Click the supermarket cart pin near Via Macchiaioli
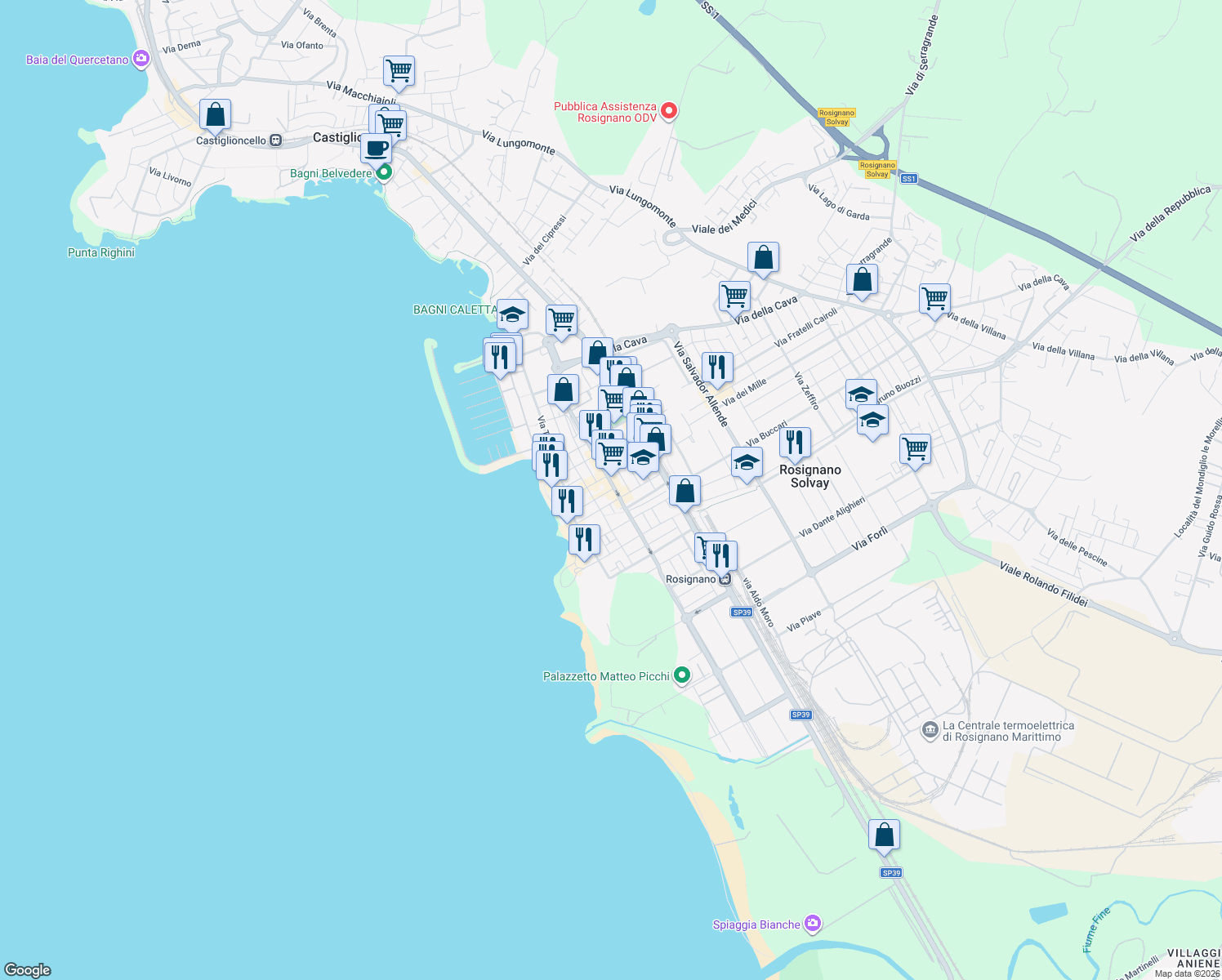 (x=399, y=71)
